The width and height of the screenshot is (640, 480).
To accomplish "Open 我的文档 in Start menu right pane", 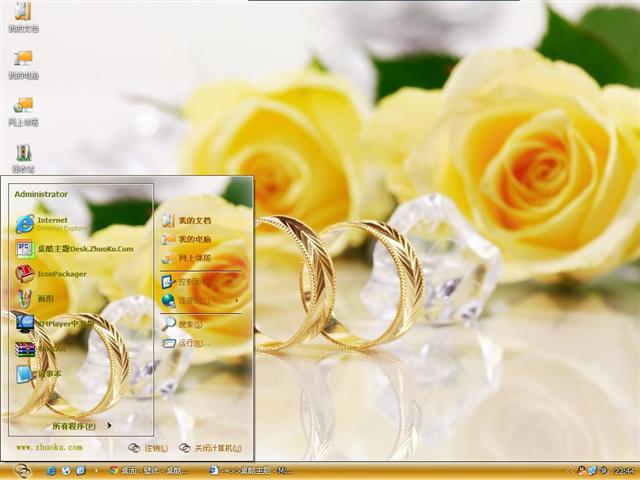I will tap(186, 220).
